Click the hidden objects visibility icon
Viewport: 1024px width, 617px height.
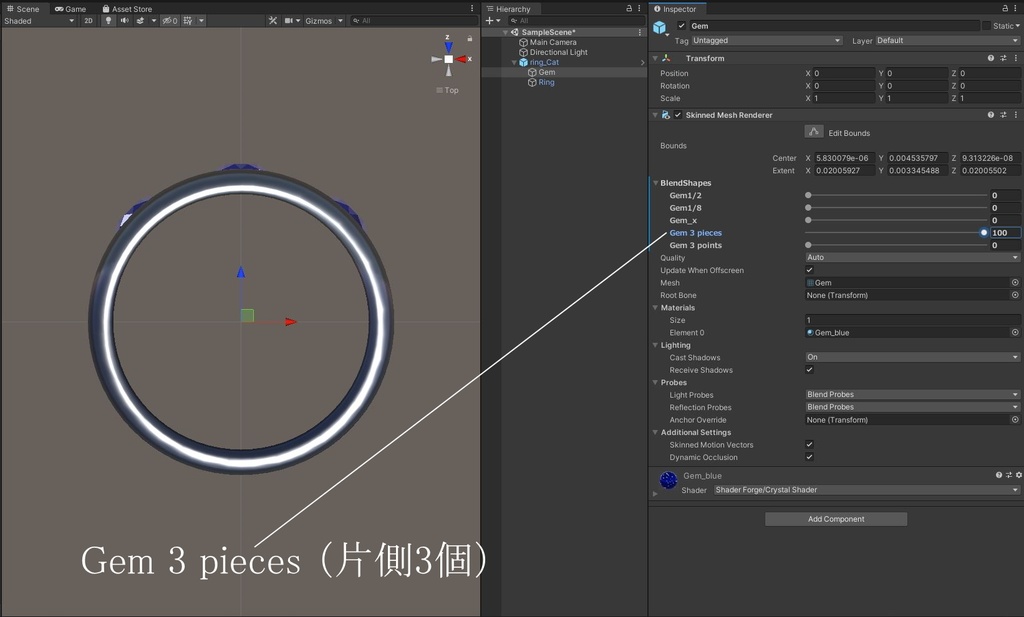(169, 21)
